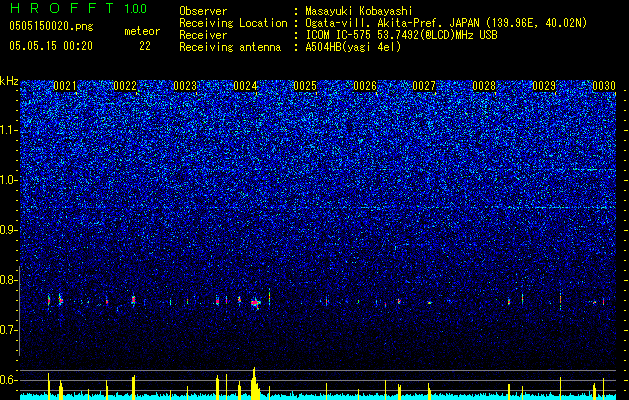Screen dimensions: 629x400
Task: Click the A504HB(yagi 4el) antenna text
Action: click(353, 47)
